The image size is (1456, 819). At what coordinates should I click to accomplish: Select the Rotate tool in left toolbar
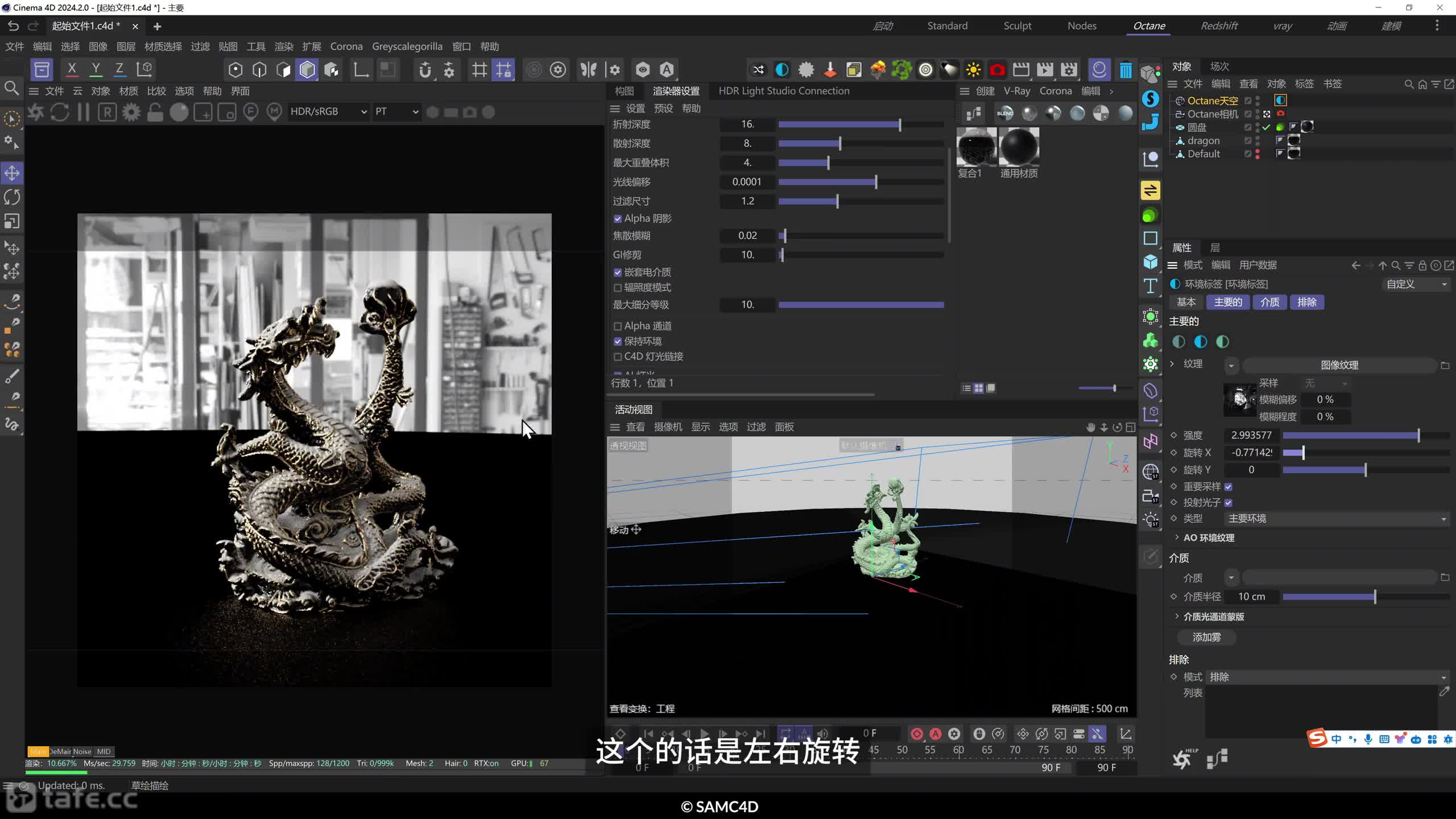(x=12, y=197)
